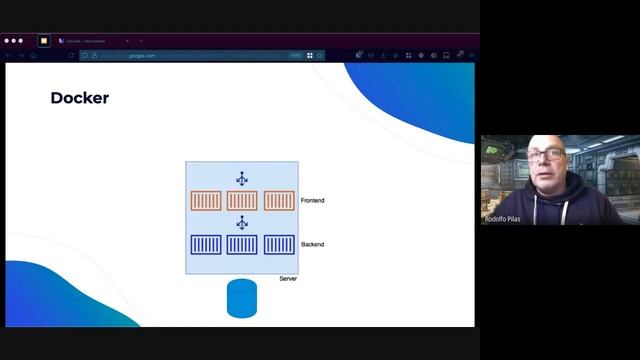Click the Rodolfo Pilas name label
Screen dimensions: 640x360
502,219
